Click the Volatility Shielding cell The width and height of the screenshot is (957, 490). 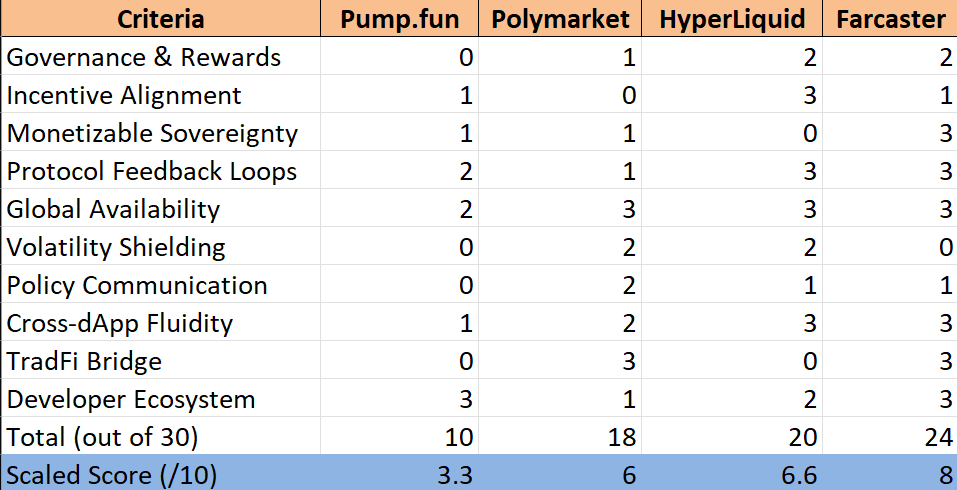[161, 247]
